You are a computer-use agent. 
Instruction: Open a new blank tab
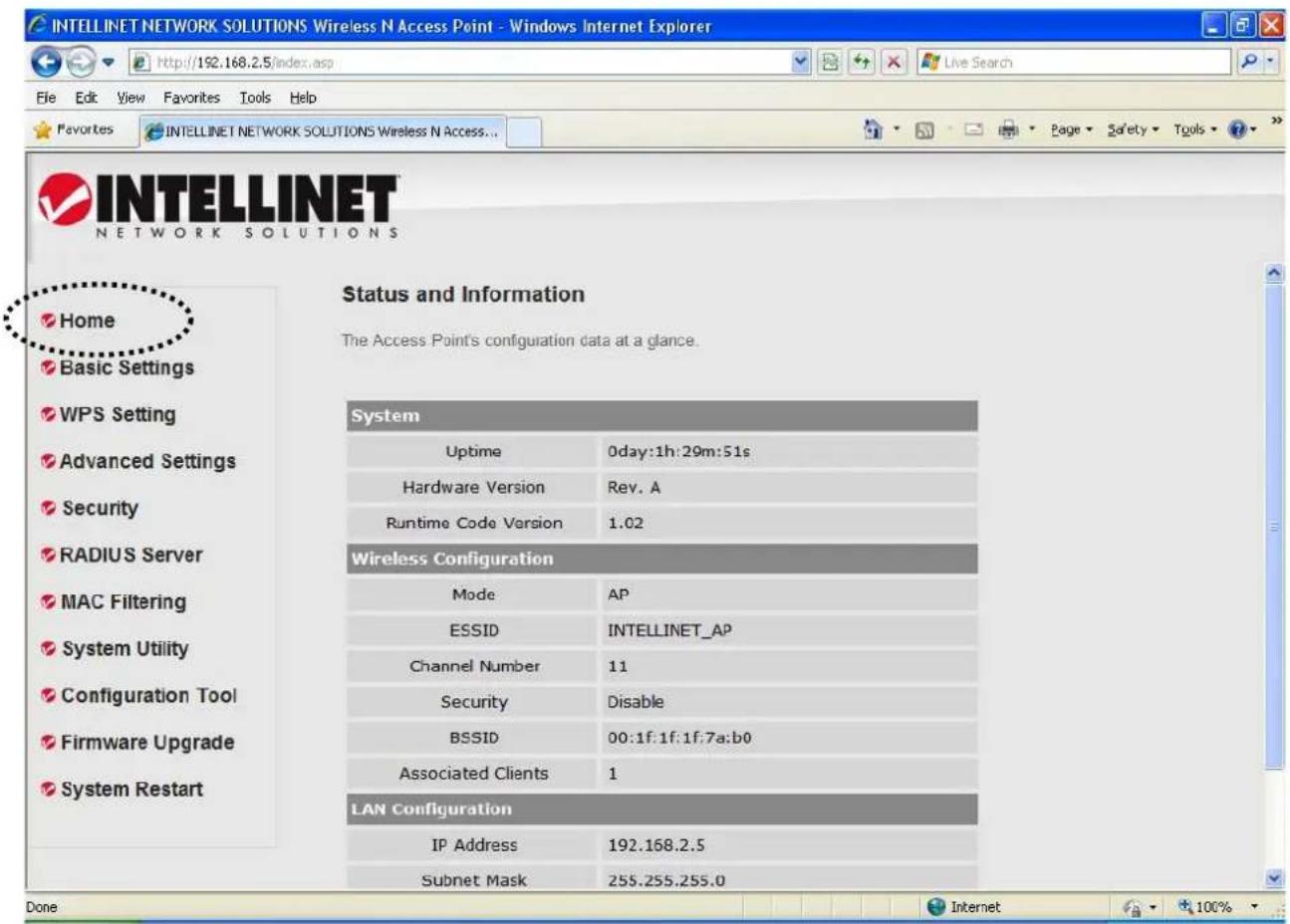[524, 131]
